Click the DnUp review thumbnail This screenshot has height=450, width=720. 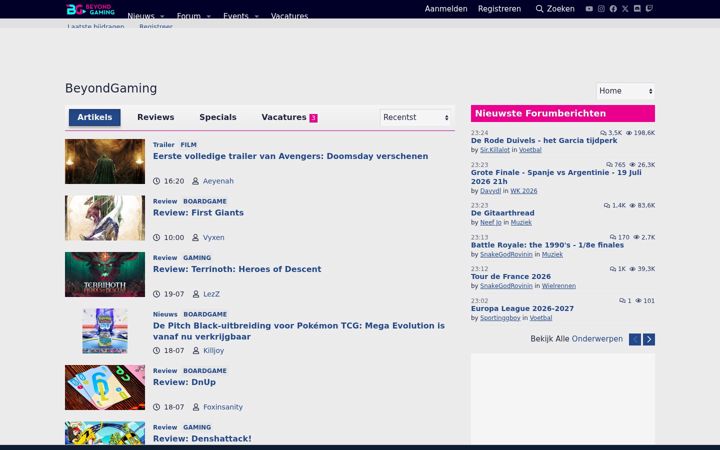point(105,388)
